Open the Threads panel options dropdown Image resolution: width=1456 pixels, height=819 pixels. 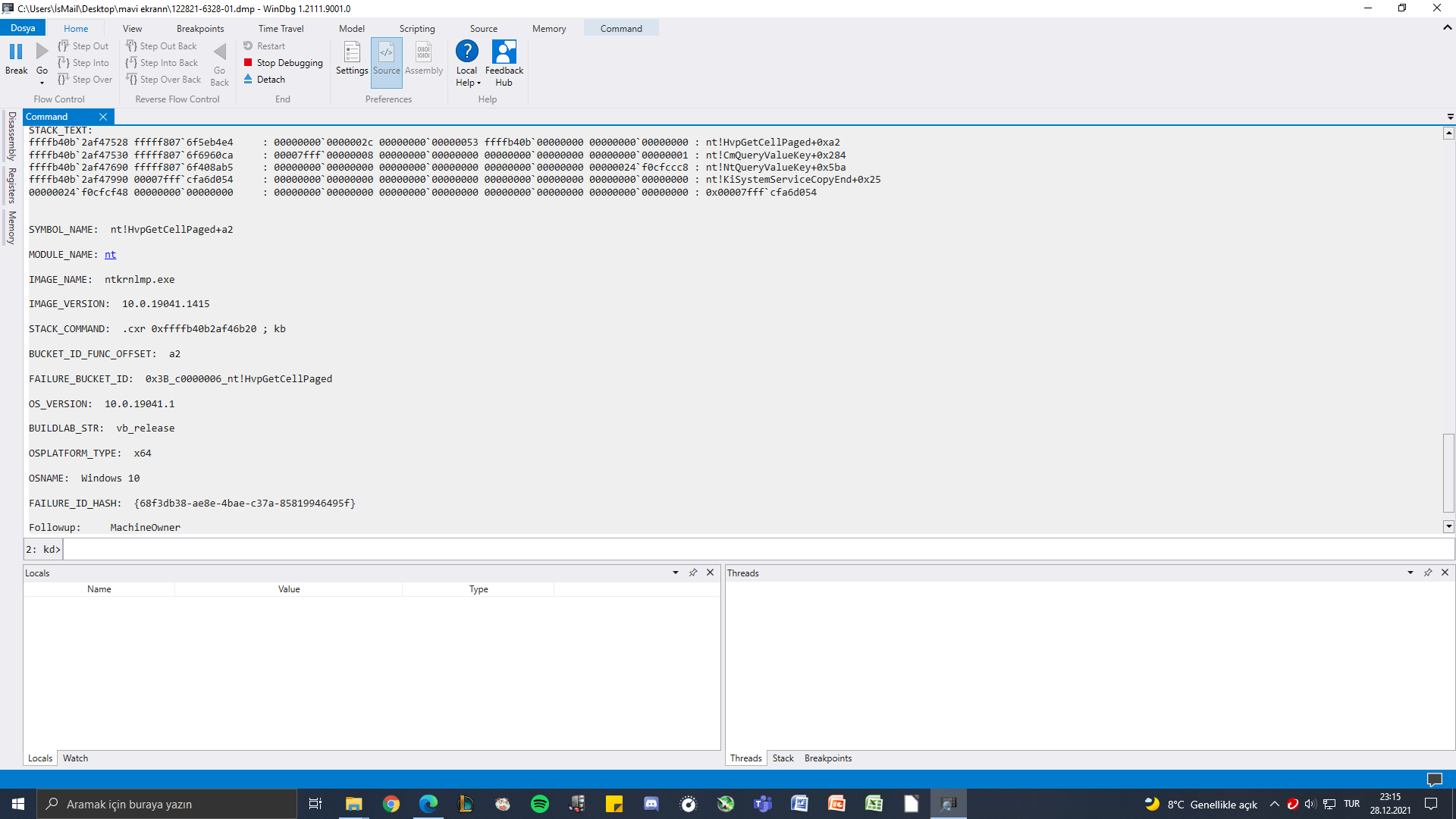1410,573
